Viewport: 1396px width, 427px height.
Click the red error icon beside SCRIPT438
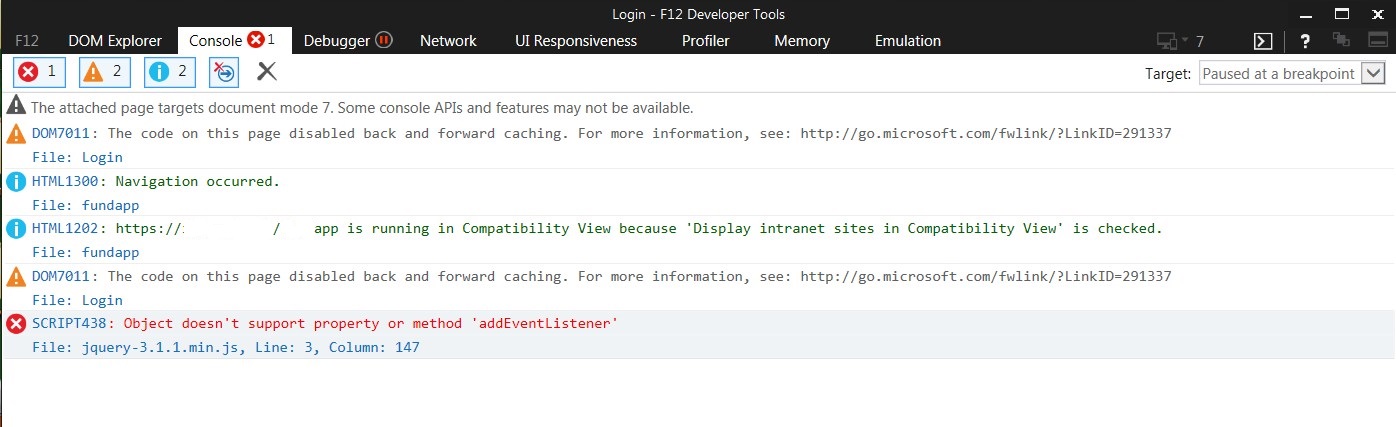16,323
